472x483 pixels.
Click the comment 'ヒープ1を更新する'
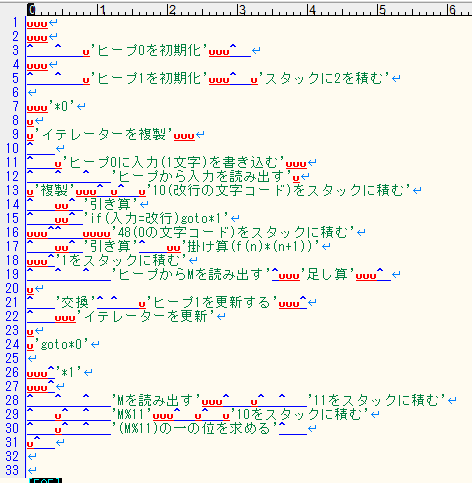coord(212,303)
